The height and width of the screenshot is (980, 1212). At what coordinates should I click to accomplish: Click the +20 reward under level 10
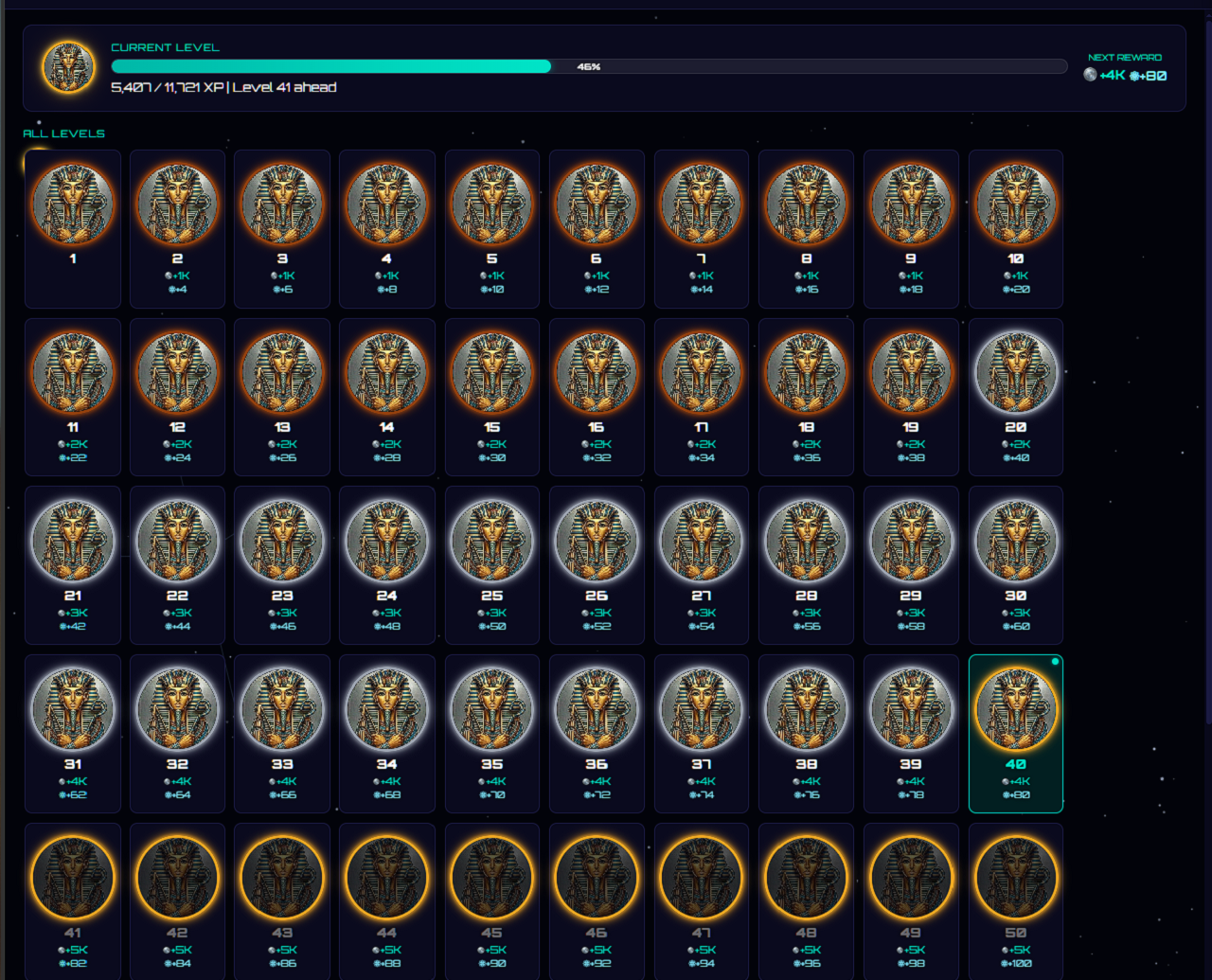tap(1016, 290)
